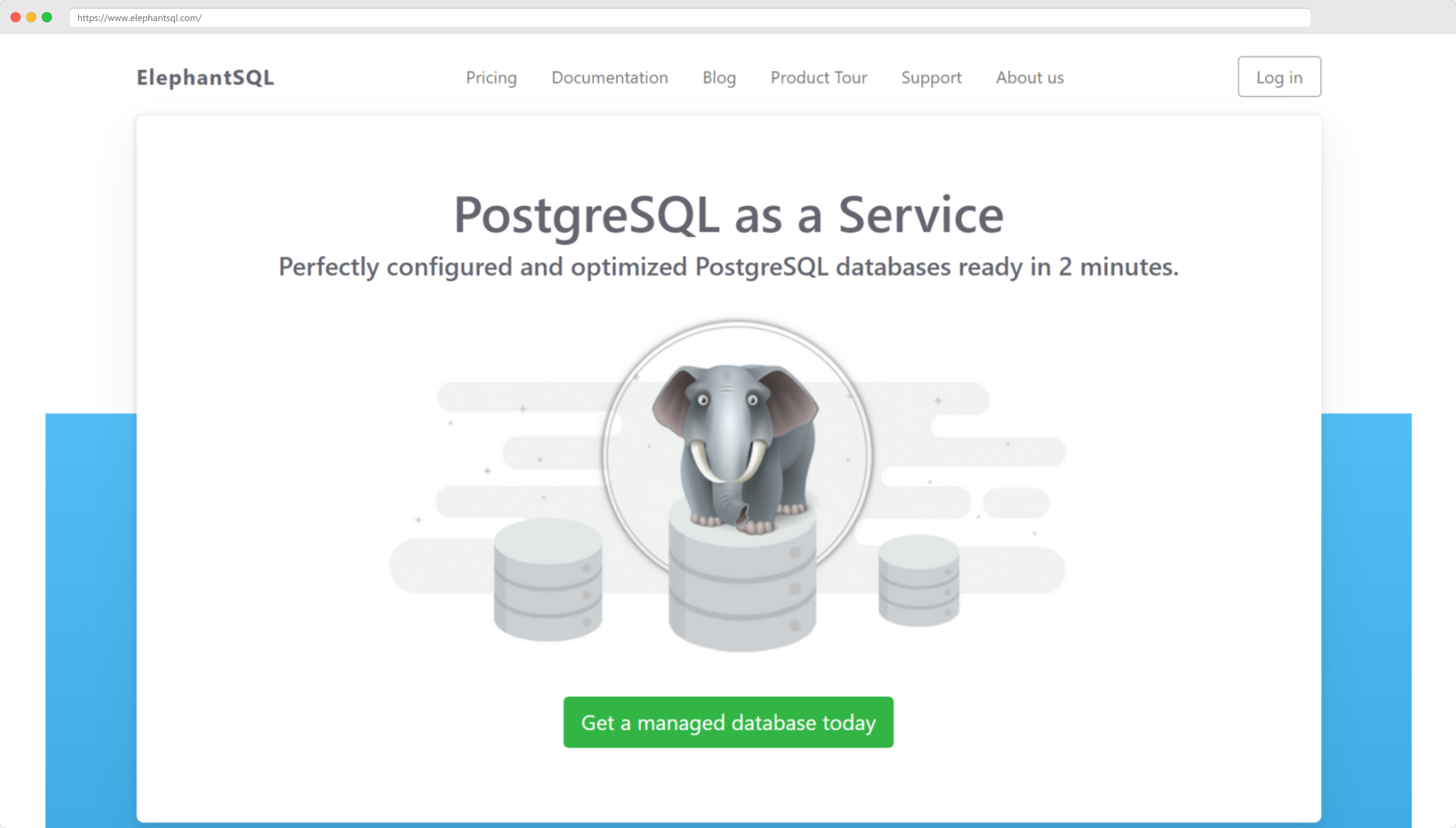
Task: Open Product Tour in navigation
Action: (x=818, y=77)
